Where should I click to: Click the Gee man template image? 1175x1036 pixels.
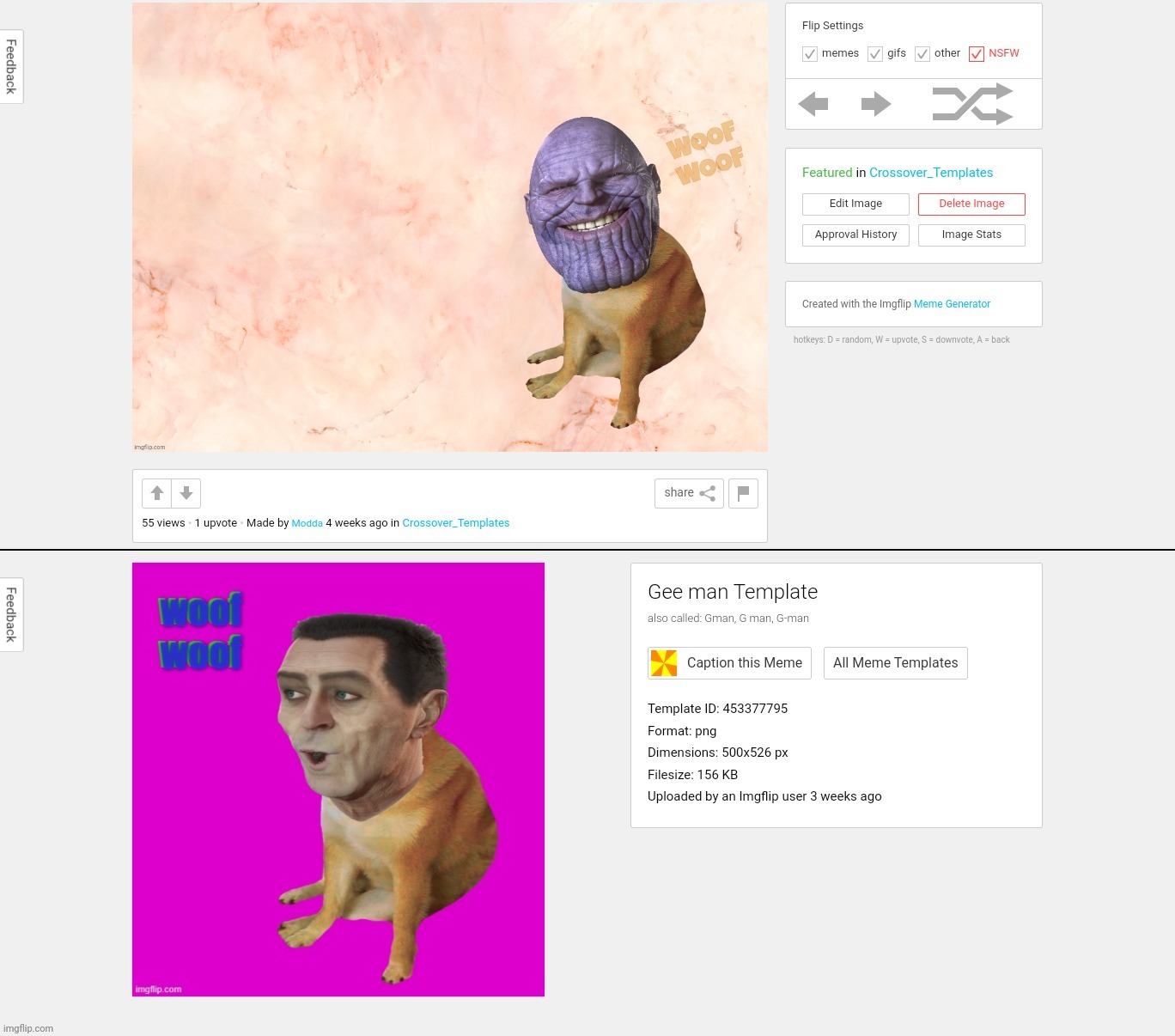tap(338, 779)
